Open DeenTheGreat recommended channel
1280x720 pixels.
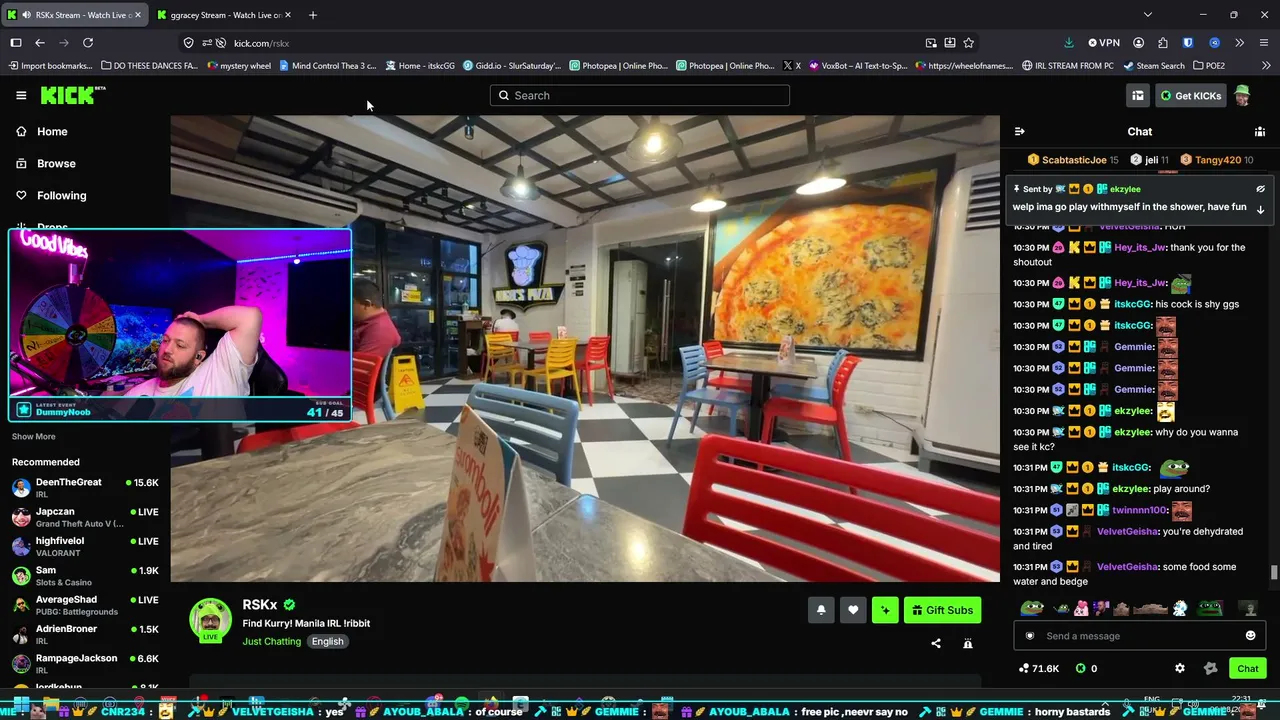point(85,488)
